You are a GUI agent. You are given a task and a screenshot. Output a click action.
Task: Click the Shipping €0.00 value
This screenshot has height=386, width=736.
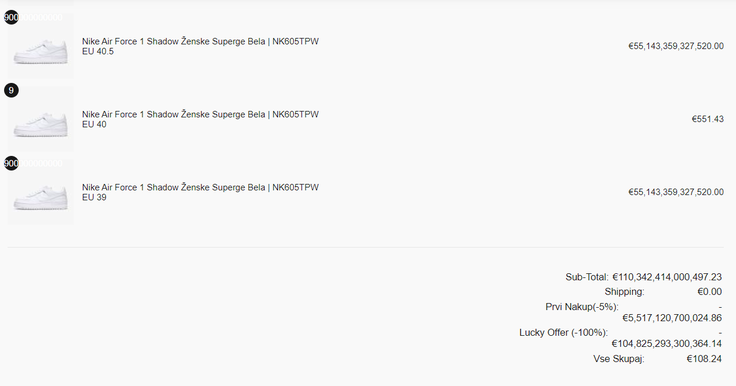709,292
